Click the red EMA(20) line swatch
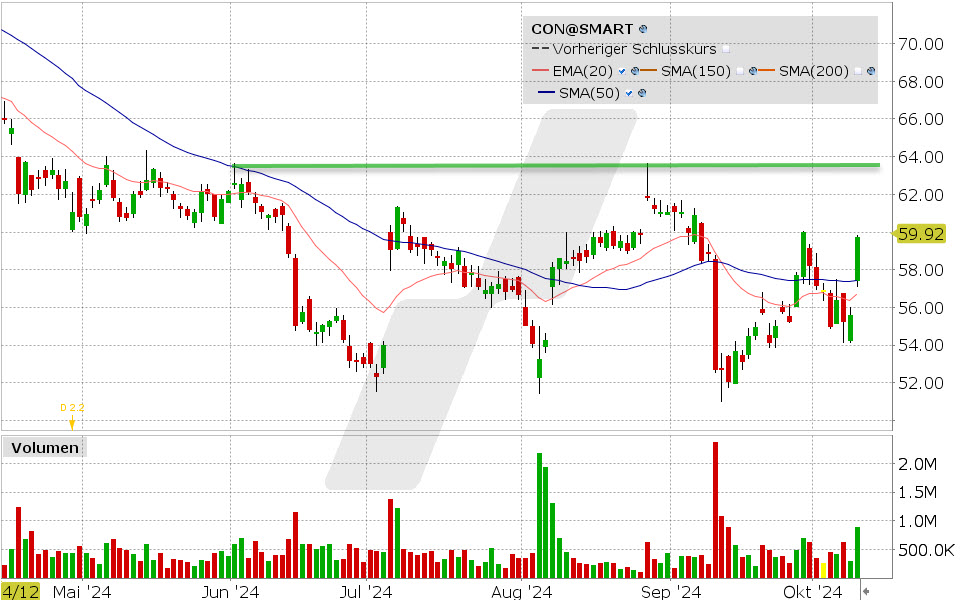The image size is (960, 600). (x=540, y=71)
